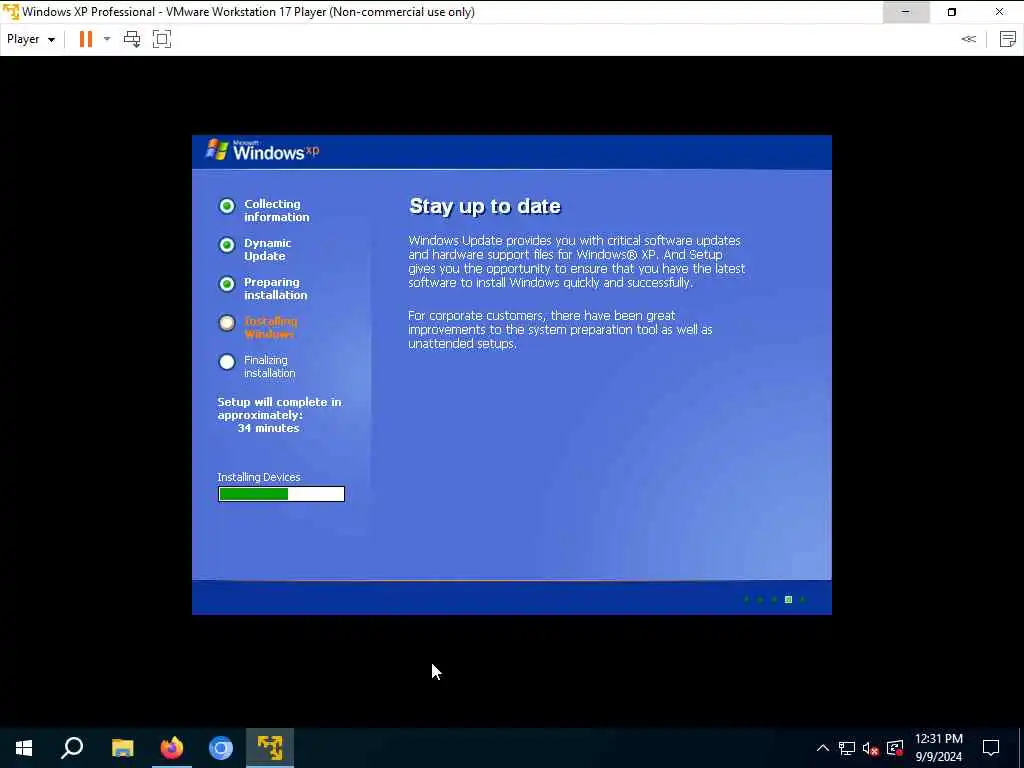Minimize the VMware Player window
This screenshot has height=768, width=1024.
[x=906, y=12]
